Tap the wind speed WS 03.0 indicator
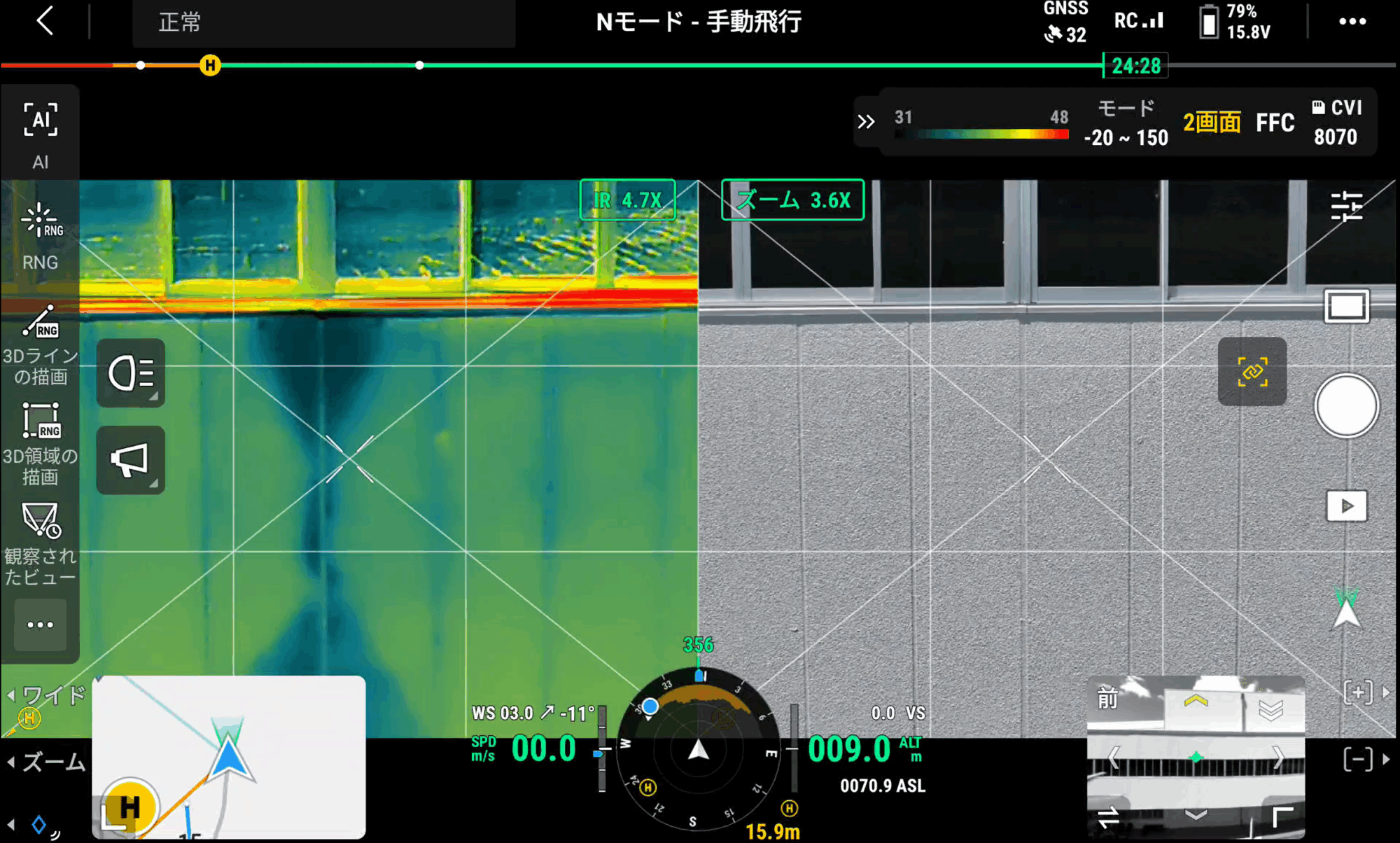 533,713
